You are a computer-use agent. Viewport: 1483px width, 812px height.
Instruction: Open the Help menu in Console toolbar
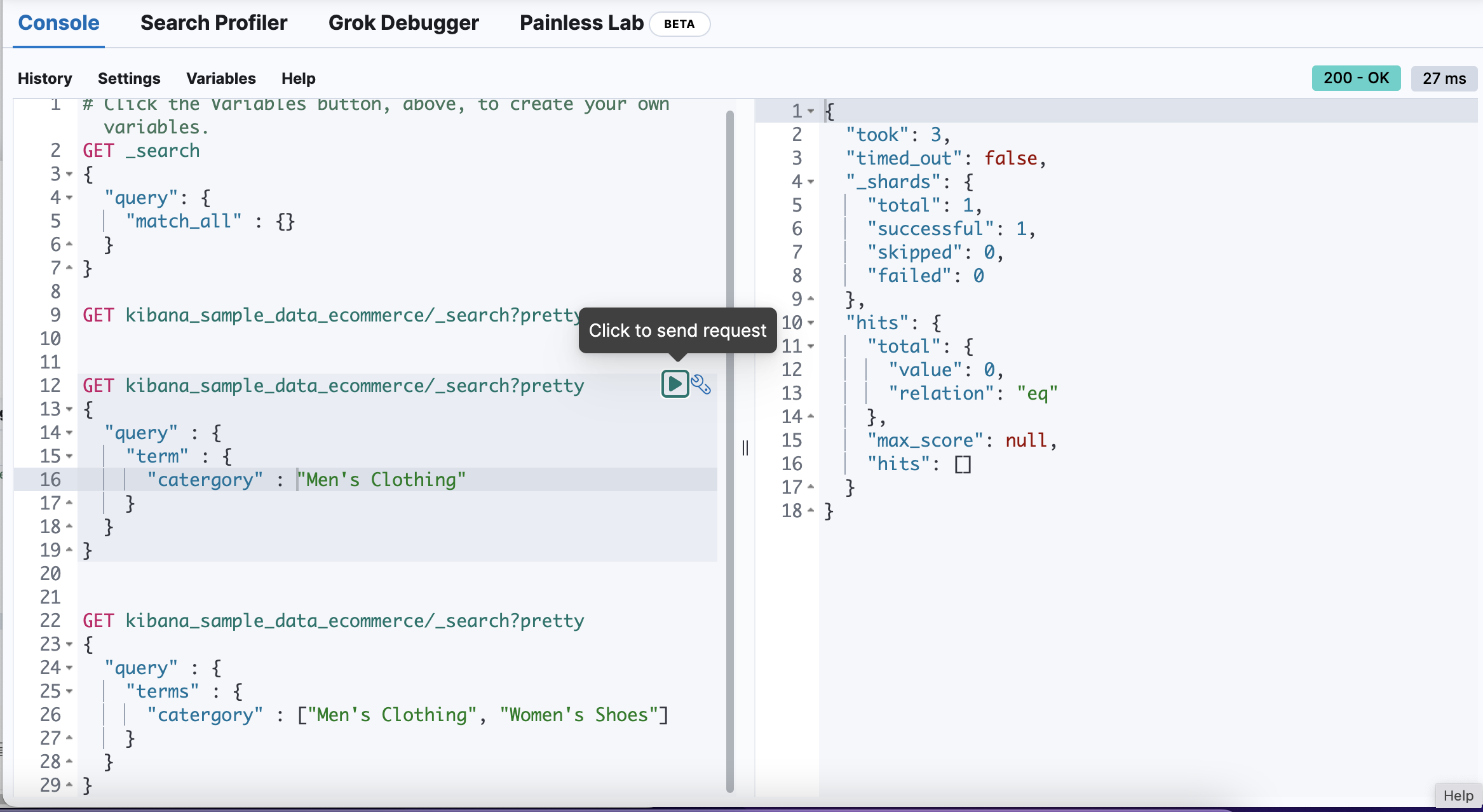click(x=299, y=78)
